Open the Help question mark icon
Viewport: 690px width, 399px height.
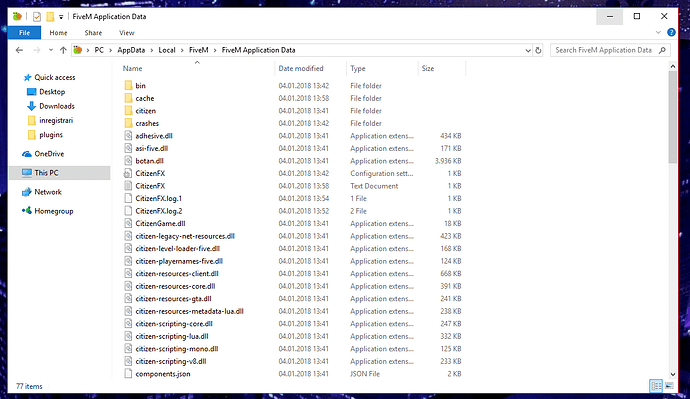tap(671, 32)
